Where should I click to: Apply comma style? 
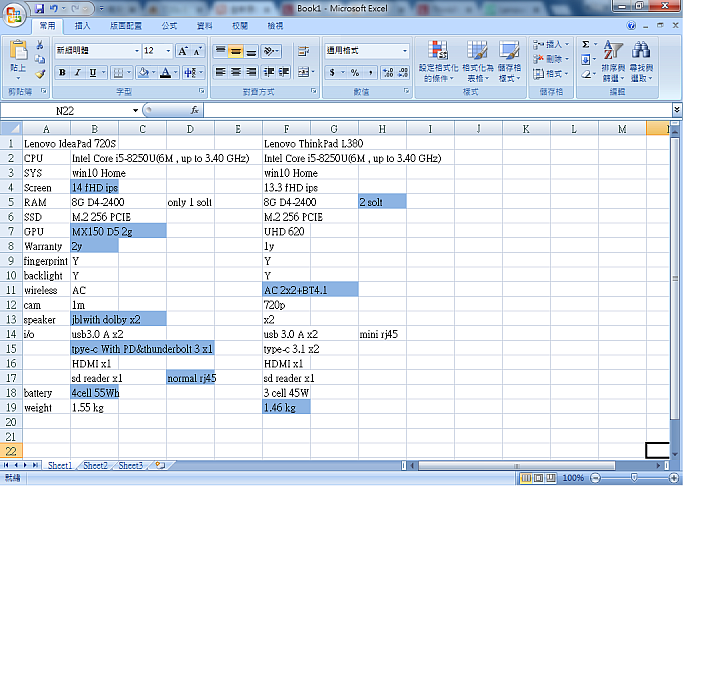point(370,72)
